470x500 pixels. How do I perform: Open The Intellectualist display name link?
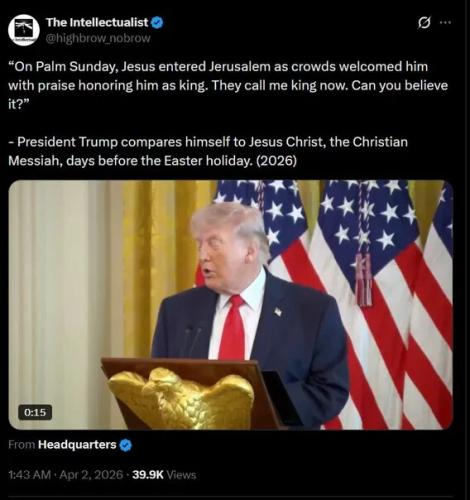(x=97, y=22)
